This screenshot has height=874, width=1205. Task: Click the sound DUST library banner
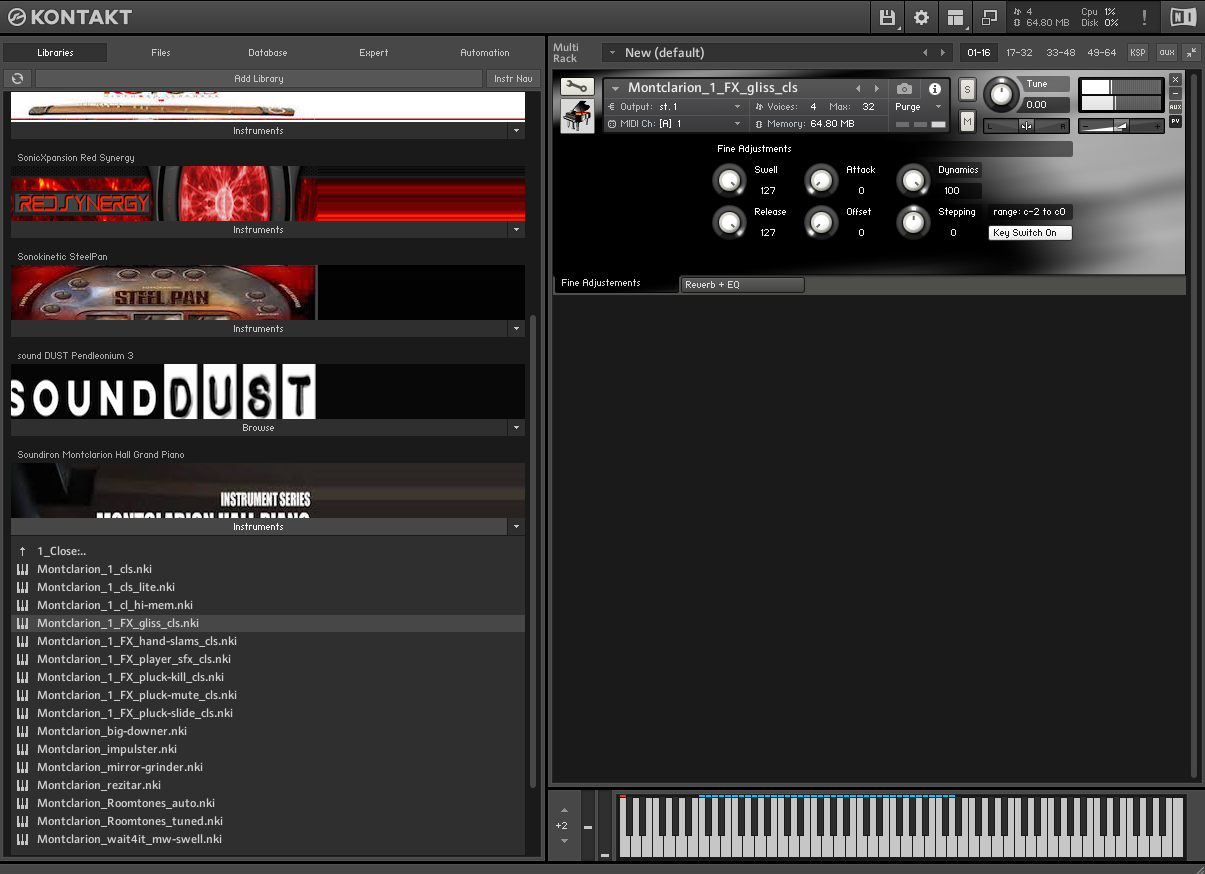[x=268, y=391]
